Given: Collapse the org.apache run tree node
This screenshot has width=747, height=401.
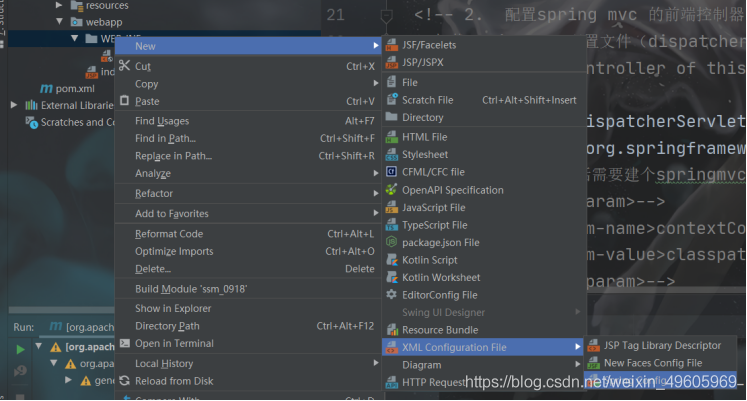Looking at the screenshot, I should [x=39, y=346].
